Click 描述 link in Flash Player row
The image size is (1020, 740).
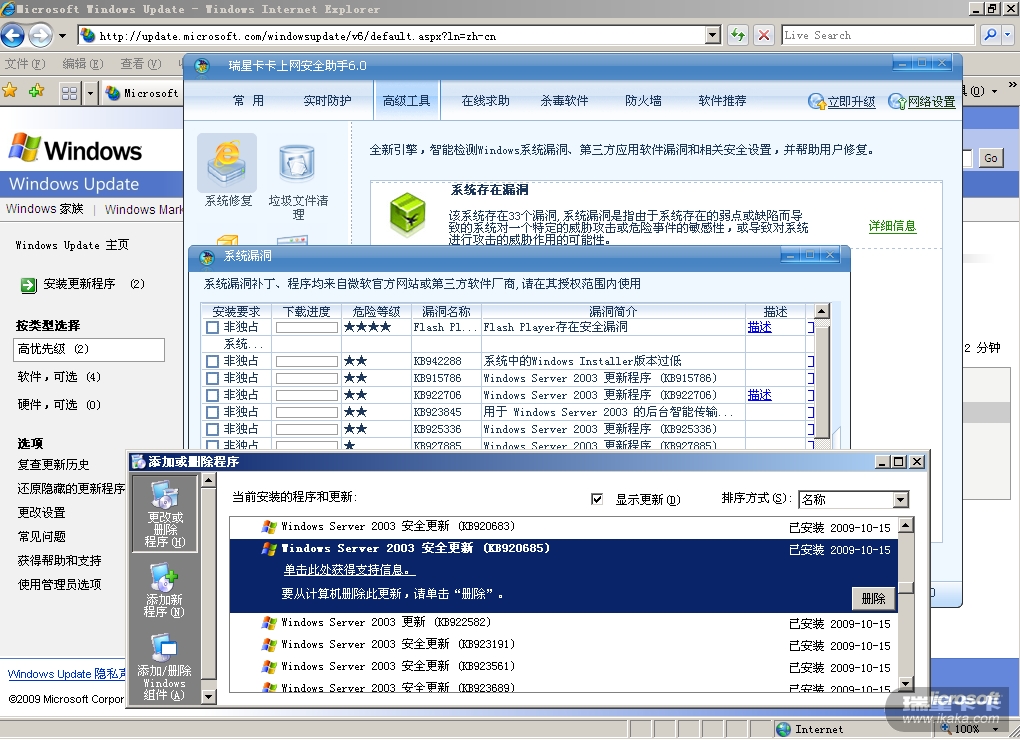759,327
